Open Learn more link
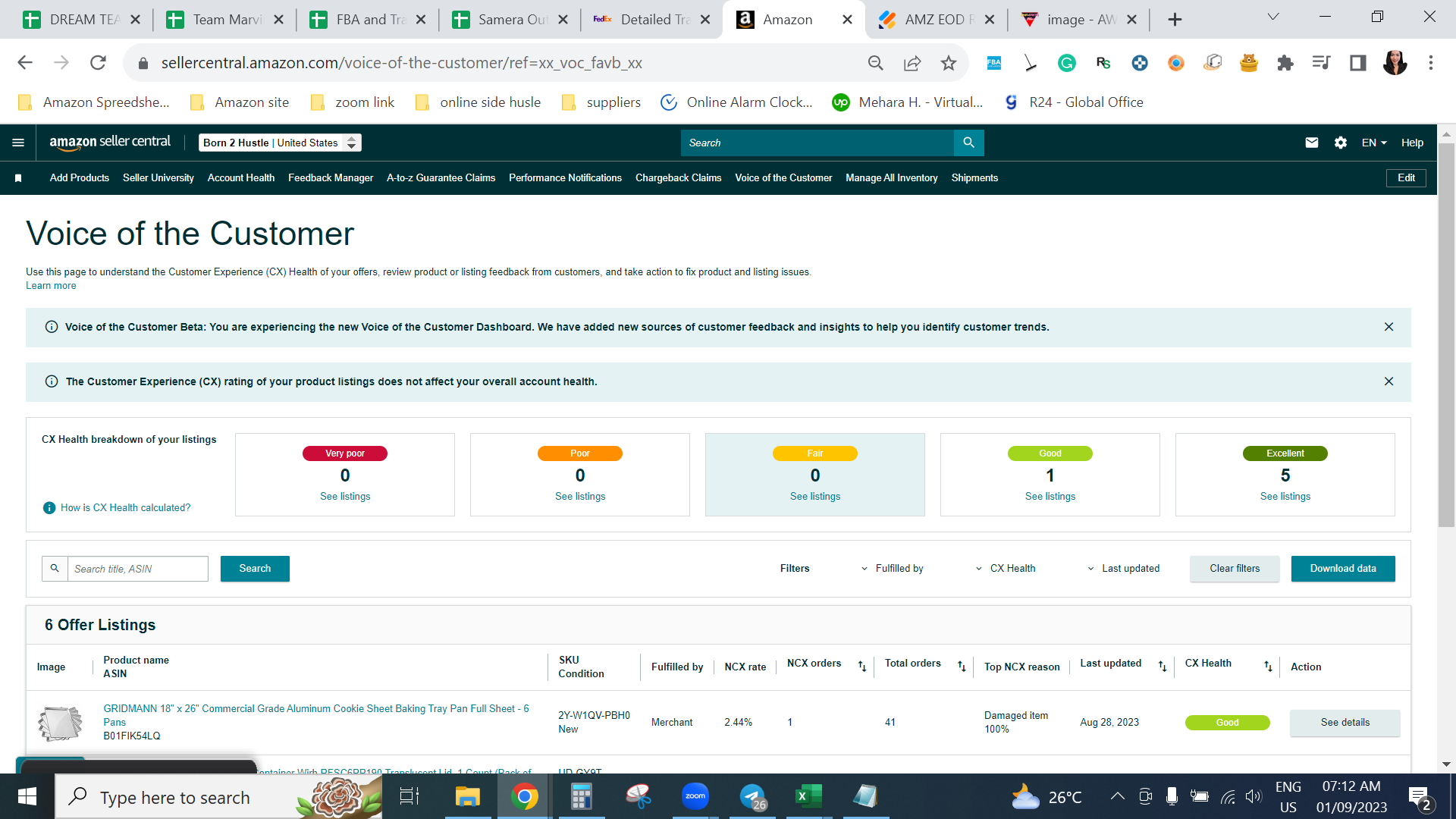This screenshot has width=1456, height=819. click(51, 286)
